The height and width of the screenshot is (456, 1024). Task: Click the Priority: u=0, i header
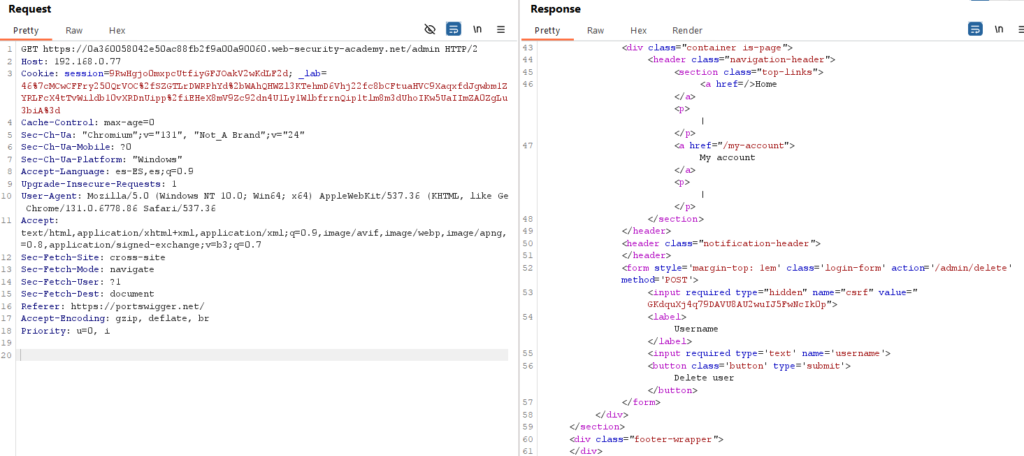[x=65, y=331]
